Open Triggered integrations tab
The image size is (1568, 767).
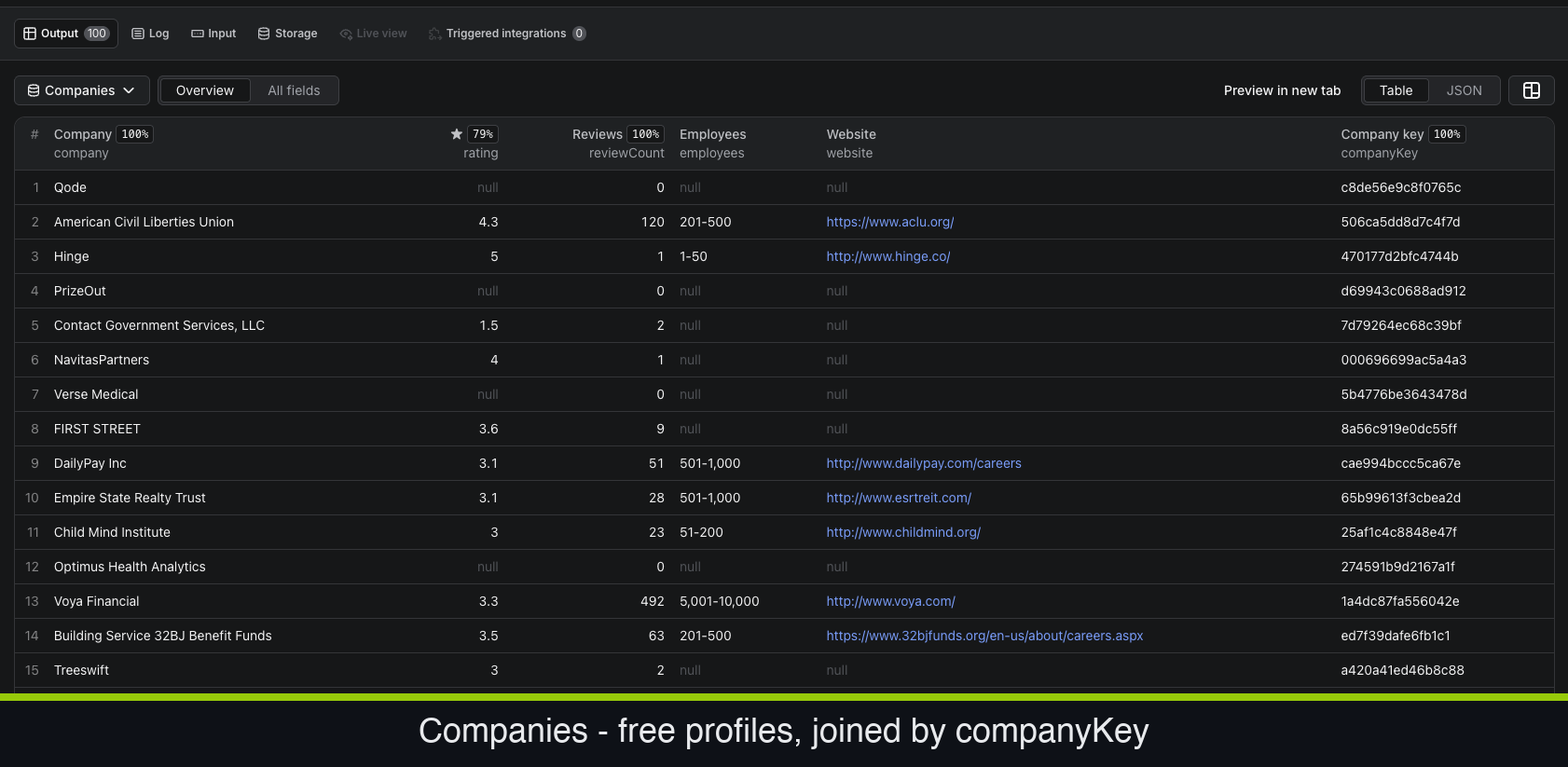click(x=506, y=34)
